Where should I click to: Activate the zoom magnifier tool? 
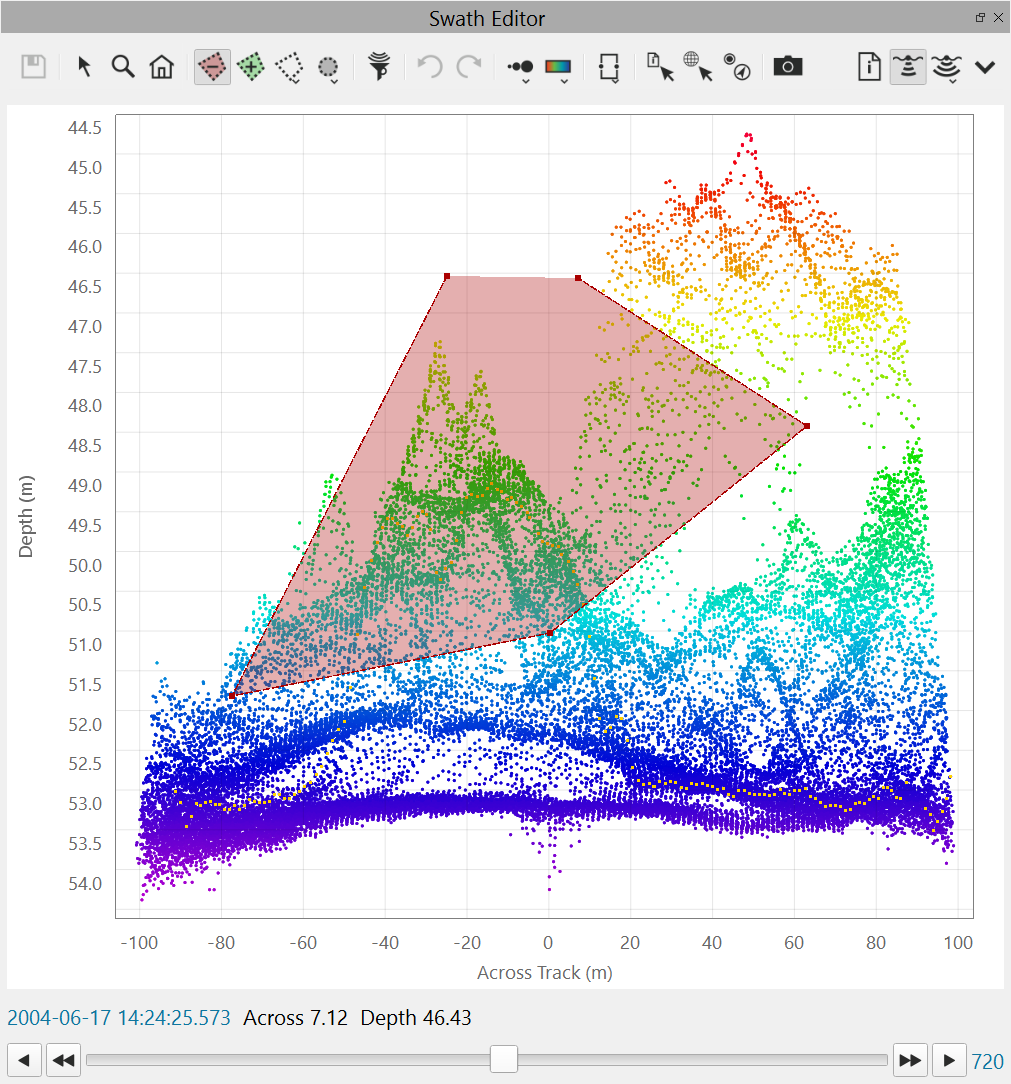pyautogui.click(x=122, y=66)
